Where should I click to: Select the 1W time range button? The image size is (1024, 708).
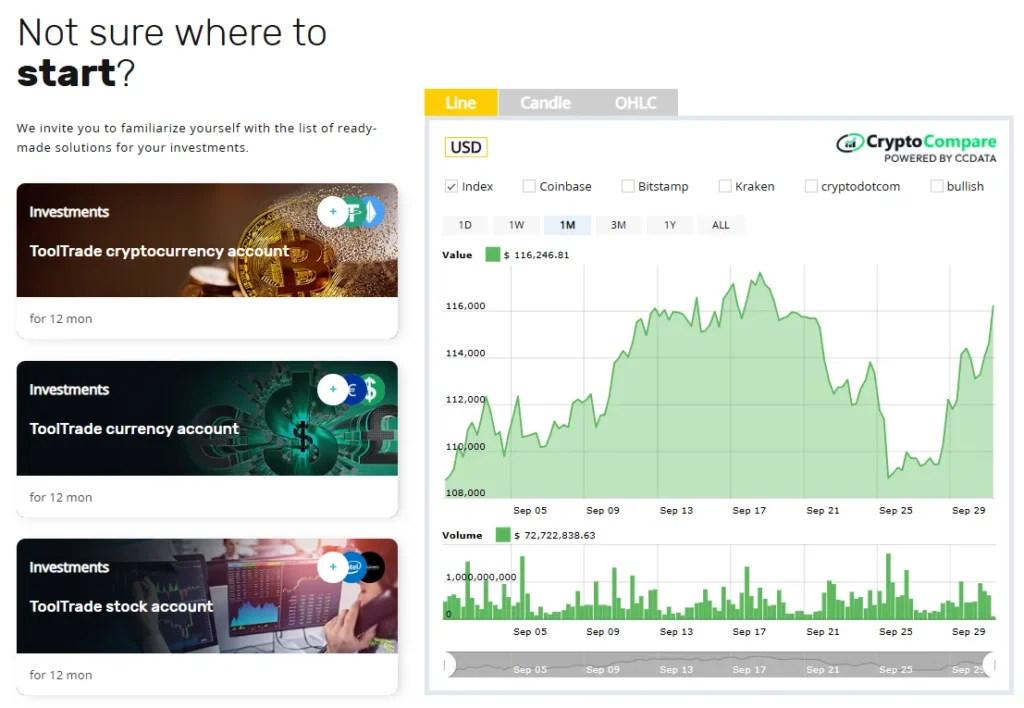coord(516,225)
